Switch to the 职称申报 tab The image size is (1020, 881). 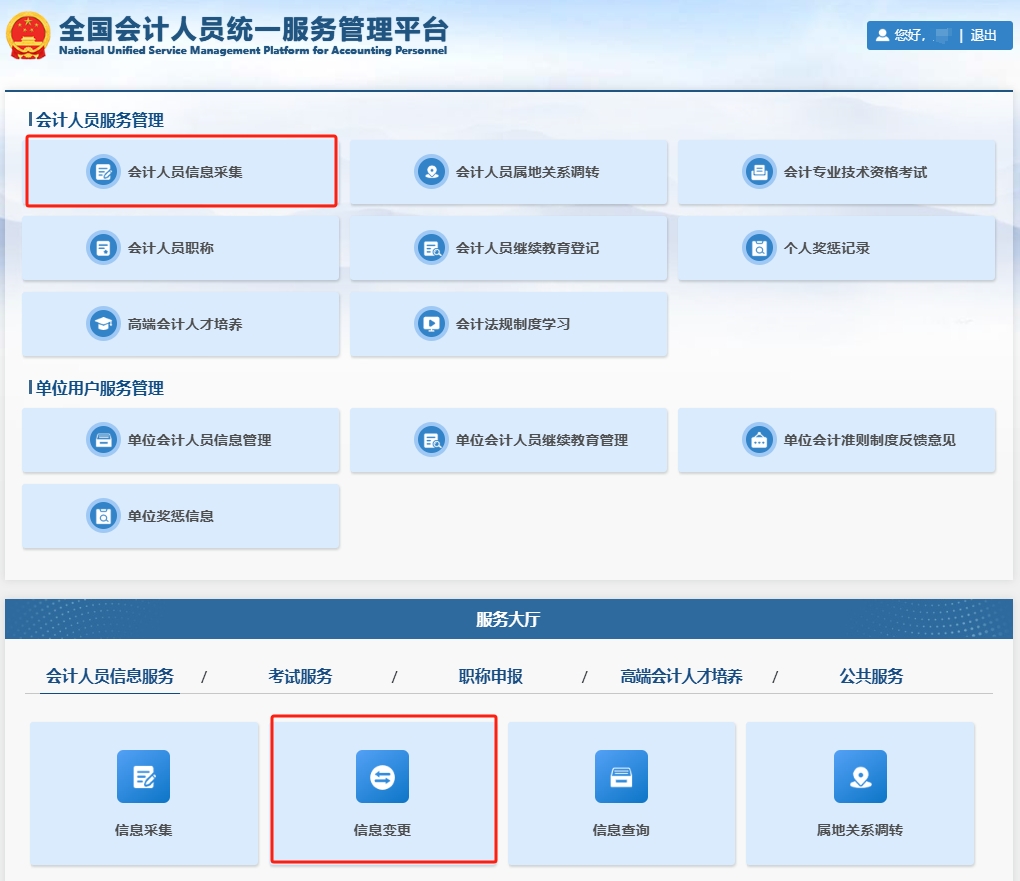pyautogui.click(x=490, y=677)
